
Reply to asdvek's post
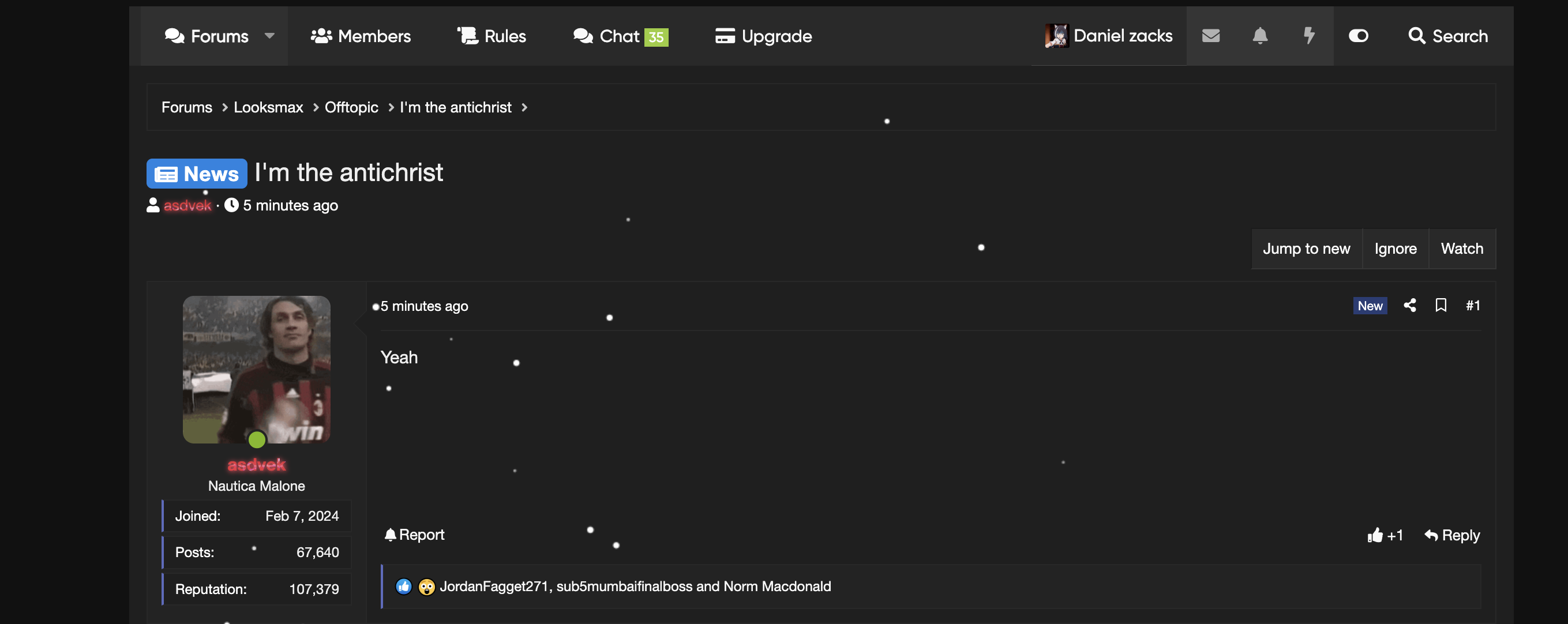coord(1451,535)
